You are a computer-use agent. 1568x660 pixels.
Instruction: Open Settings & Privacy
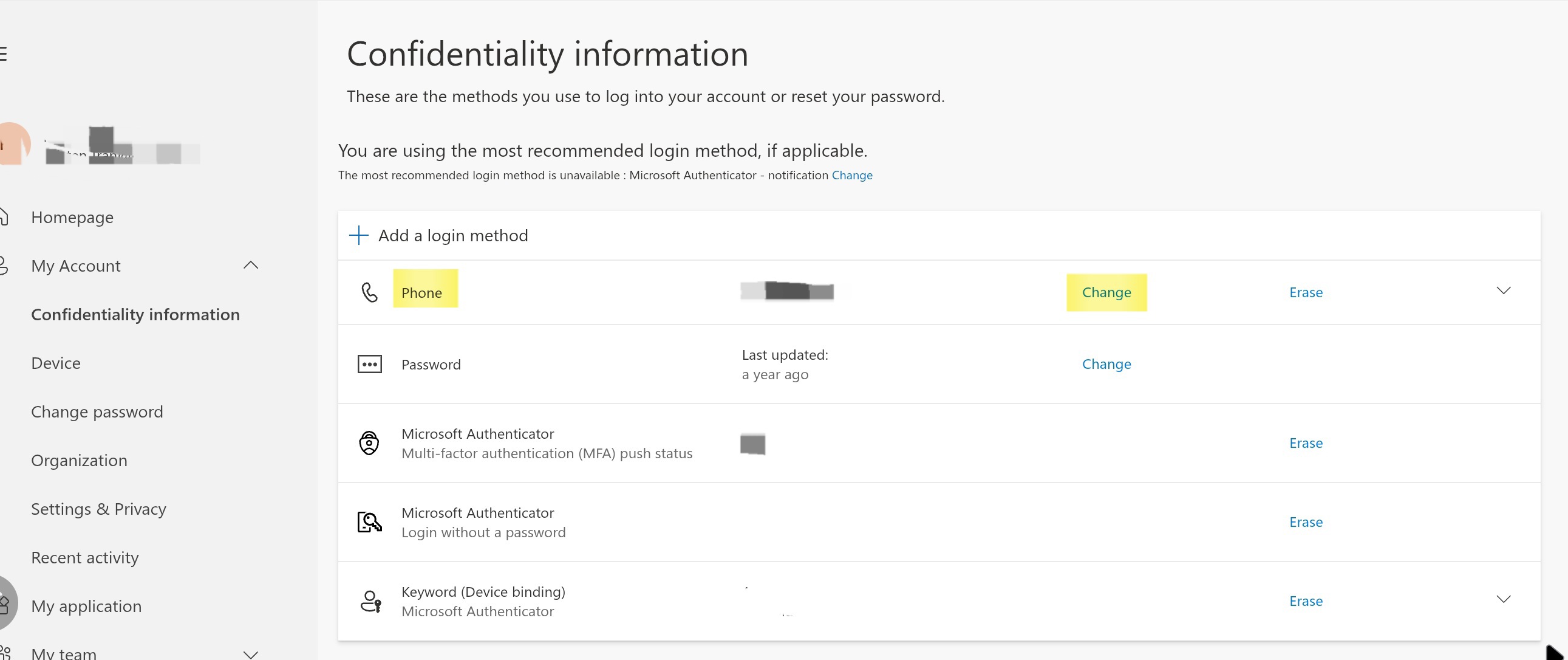[x=98, y=509]
